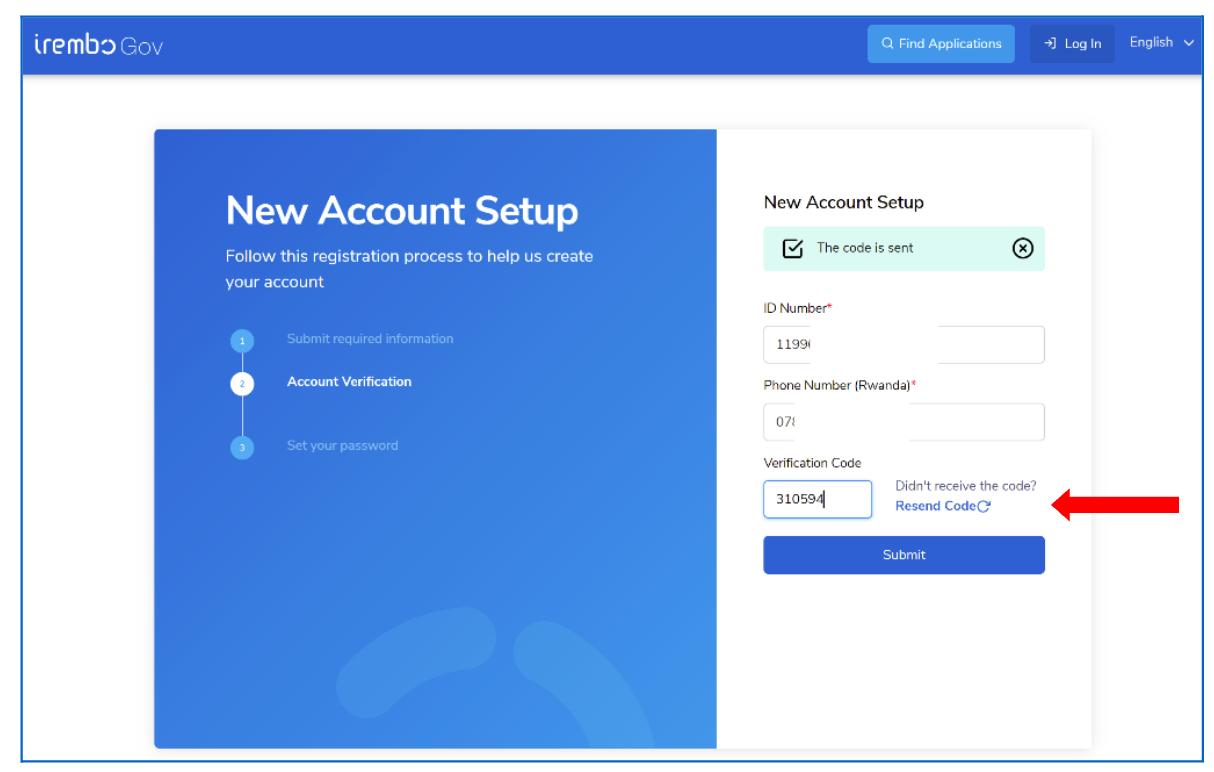Click the checkmark icon in notification
The image size is (1214, 772).
point(792,248)
